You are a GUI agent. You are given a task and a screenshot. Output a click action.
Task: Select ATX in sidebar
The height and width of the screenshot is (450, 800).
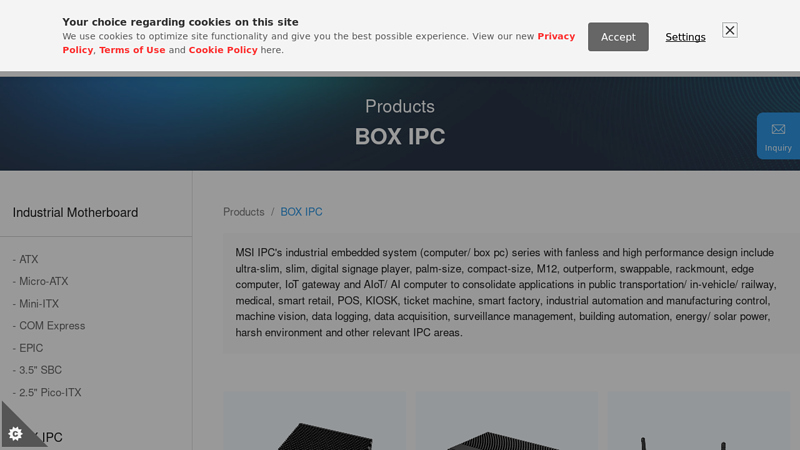pyautogui.click(x=29, y=260)
